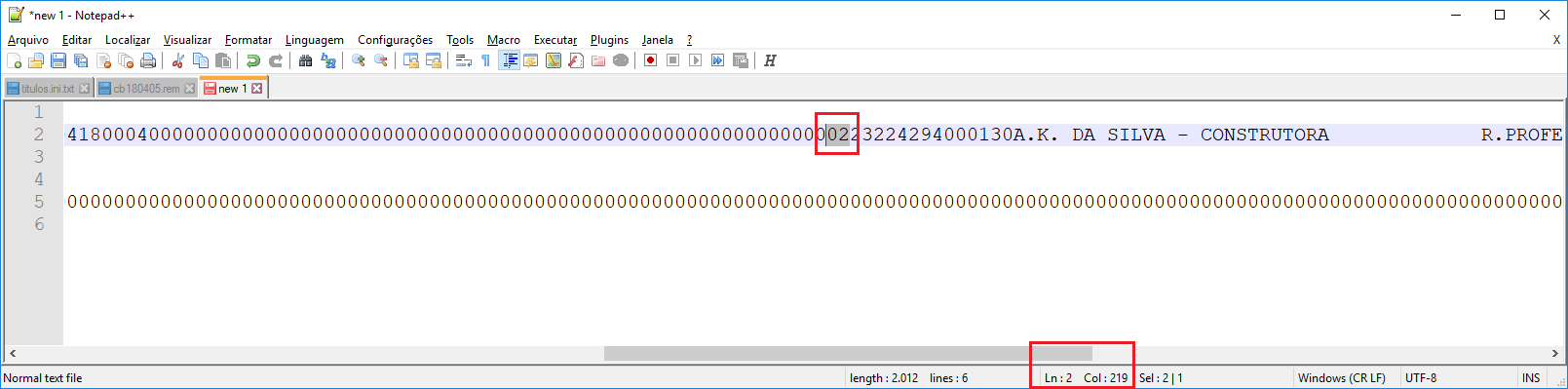The height and width of the screenshot is (389, 1568).
Task: Open the Configurações menu
Action: point(395,40)
